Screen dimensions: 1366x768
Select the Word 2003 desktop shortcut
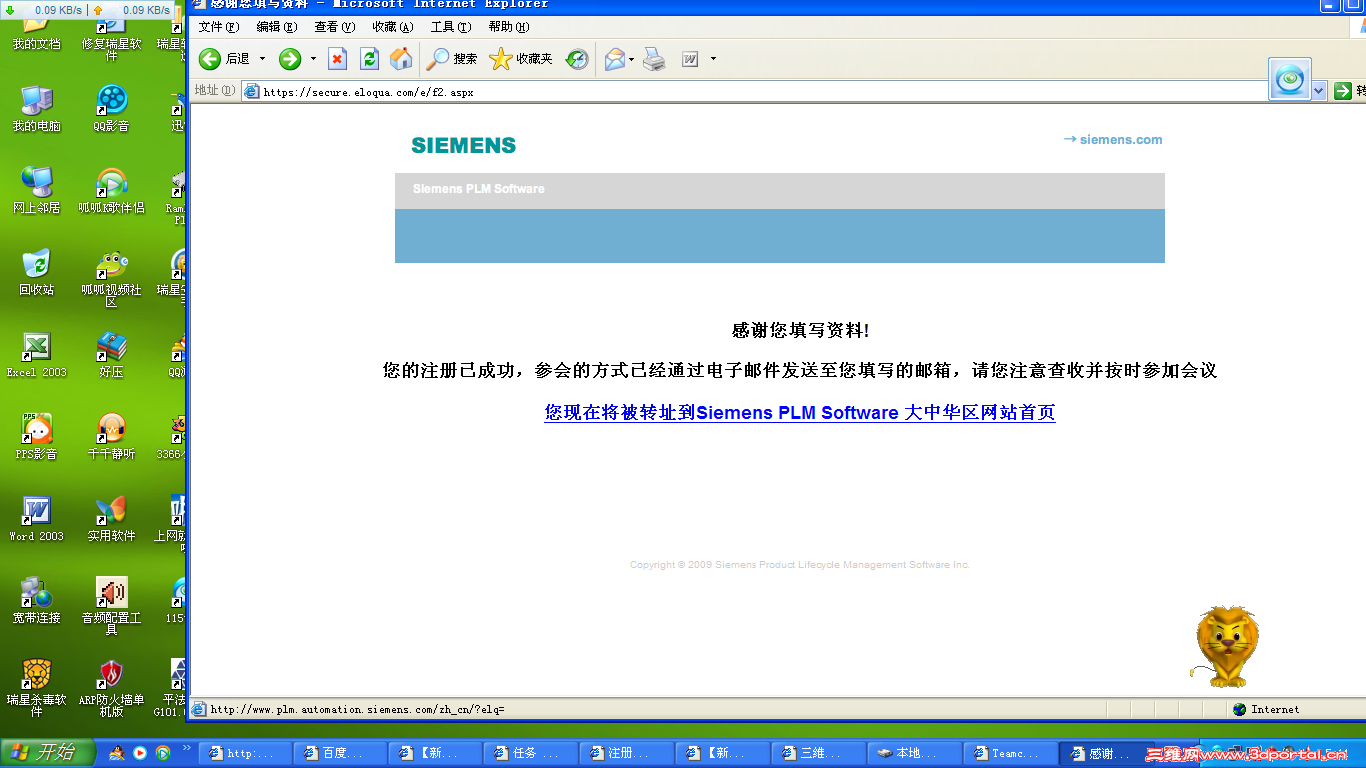pyautogui.click(x=37, y=518)
